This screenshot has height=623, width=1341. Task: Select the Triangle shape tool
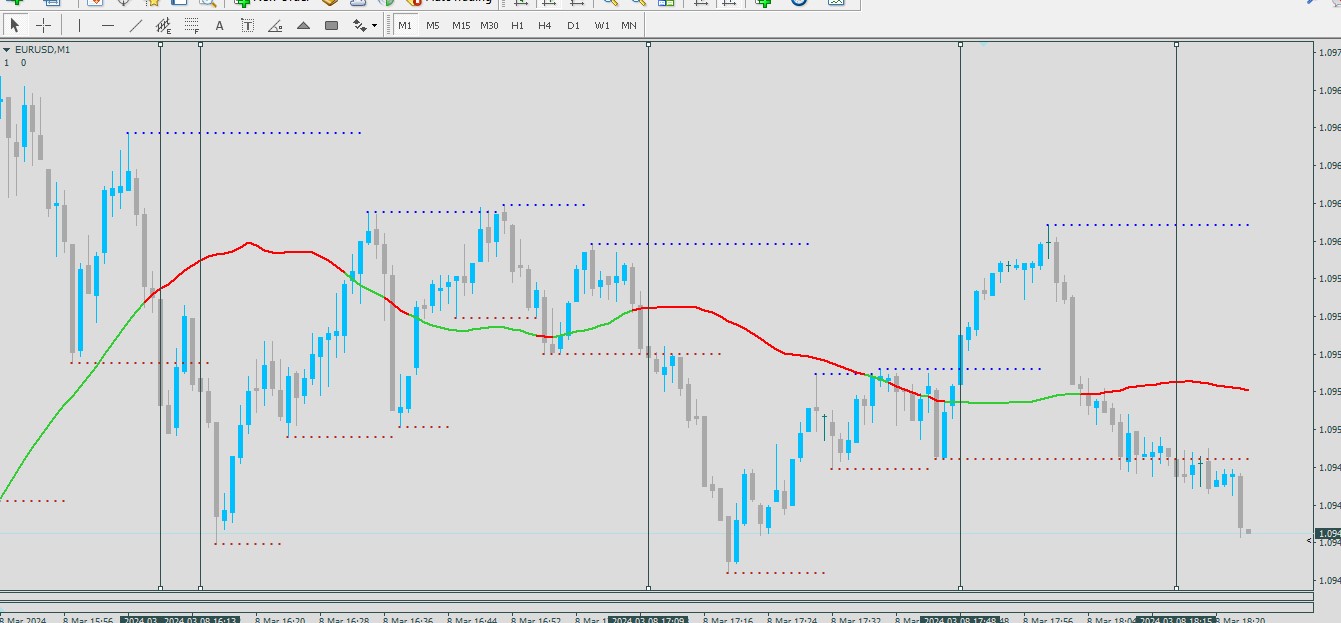304,25
